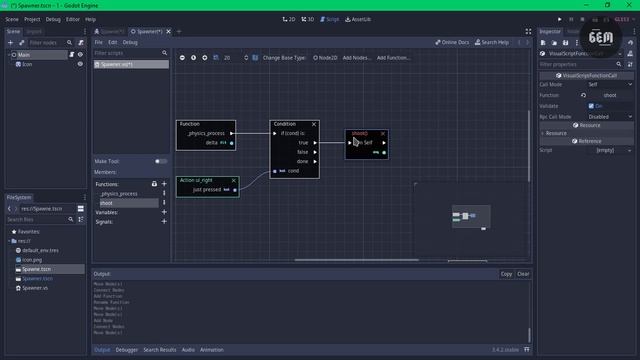This screenshot has width=640, height=360.
Task: Zoom out the visual script graph
Action: point(182,58)
